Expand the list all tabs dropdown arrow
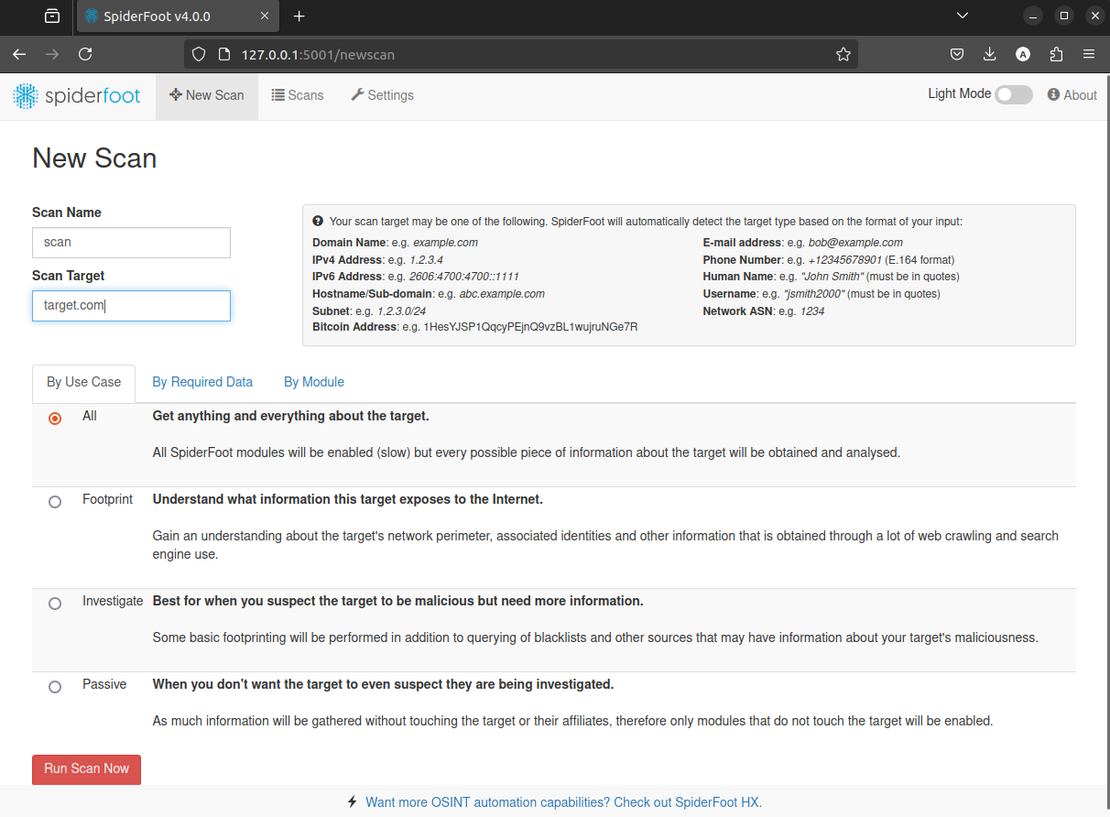1110x817 pixels. (x=962, y=16)
